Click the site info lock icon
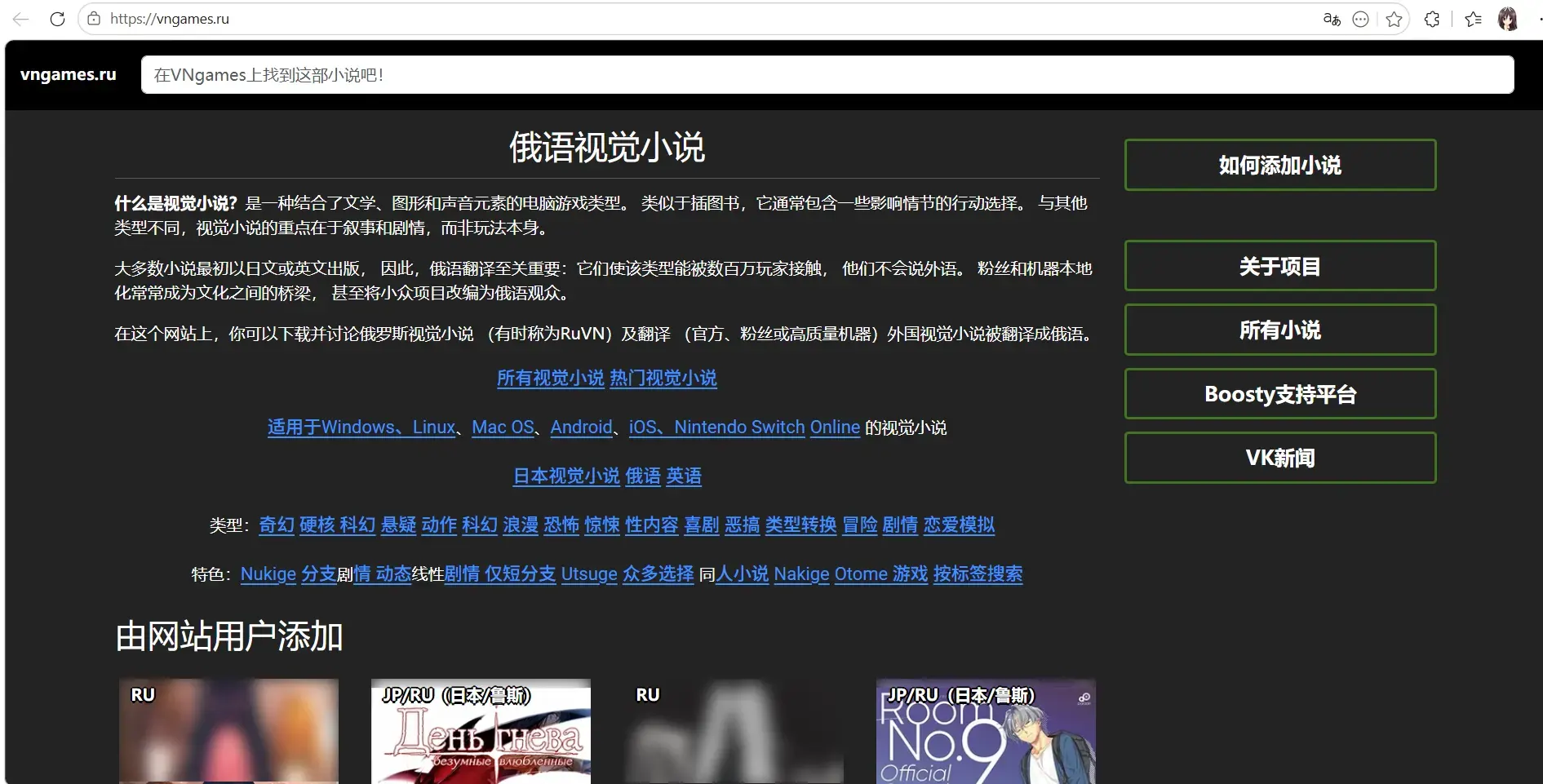Viewport: 1543px width, 784px height. point(95,19)
